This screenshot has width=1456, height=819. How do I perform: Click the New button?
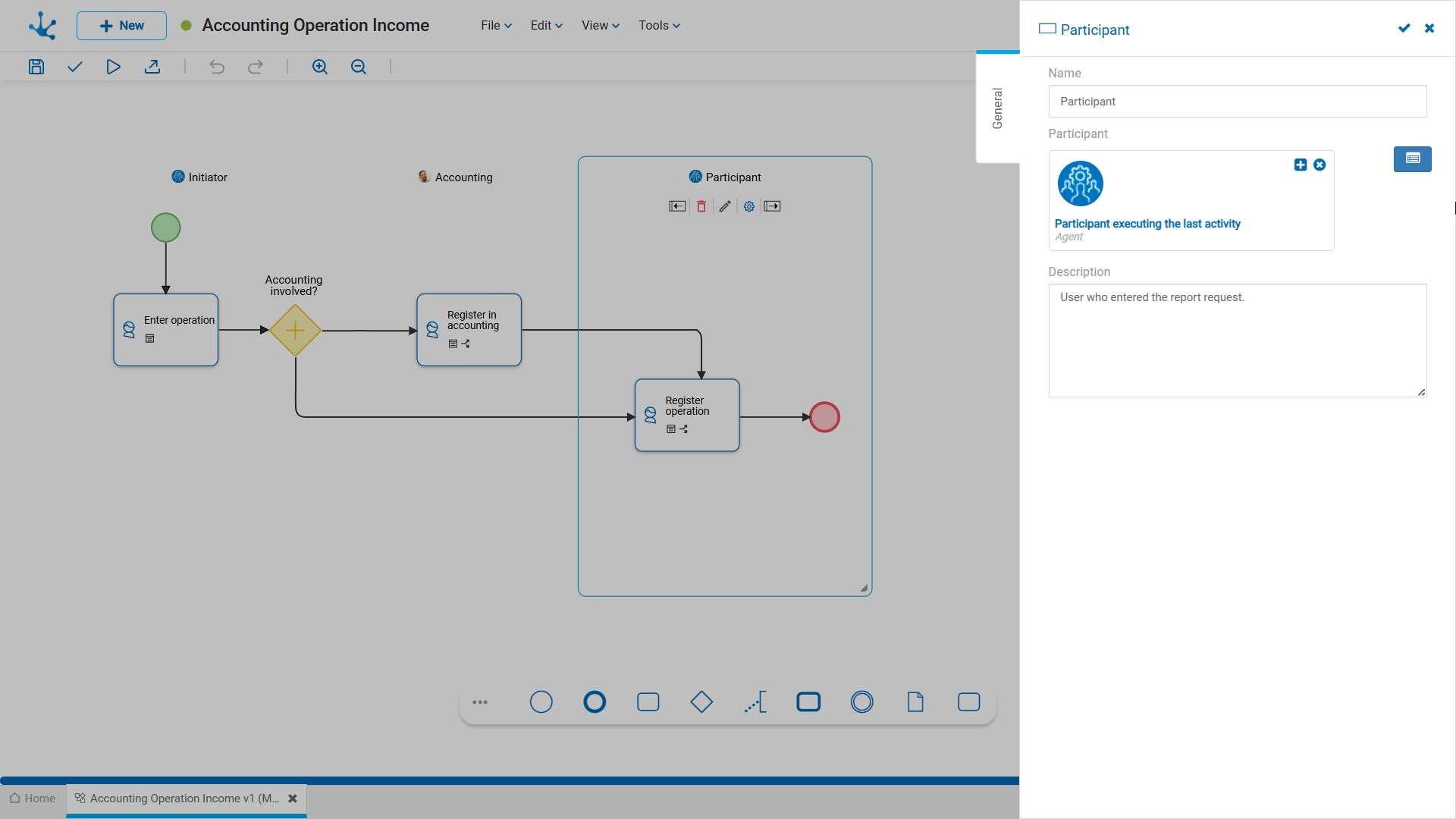pyautogui.click(x=121, y=26)
